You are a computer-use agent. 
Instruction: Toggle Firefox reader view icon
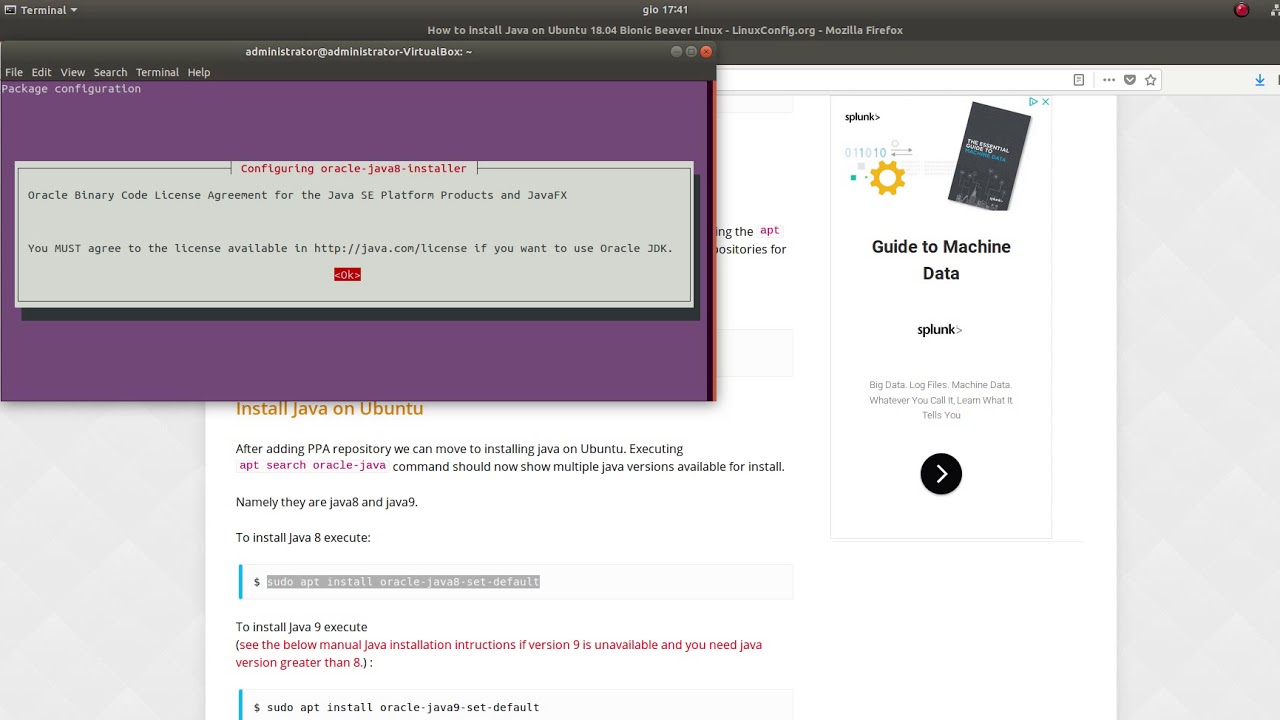pos(1079,80)
